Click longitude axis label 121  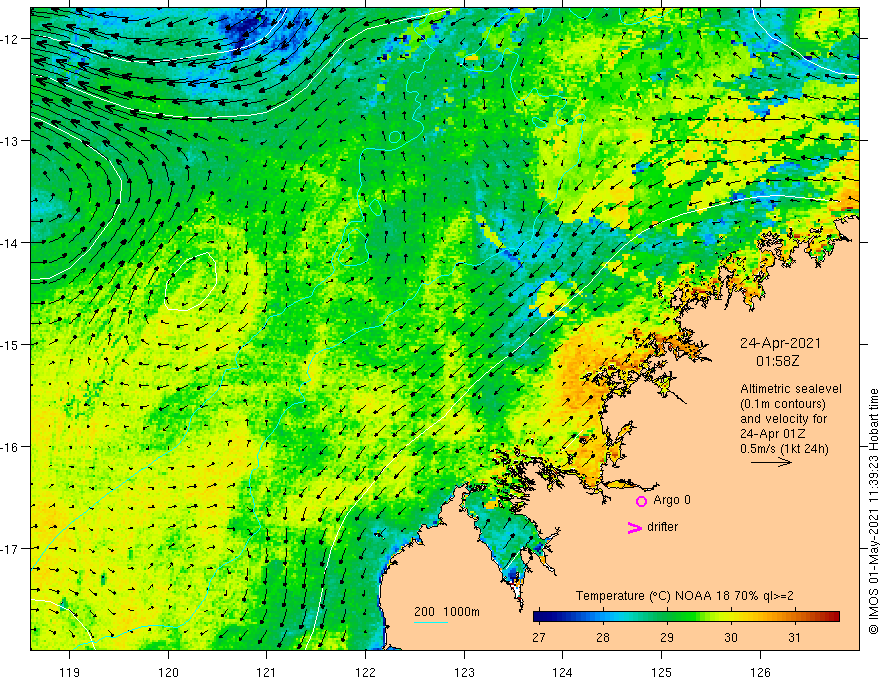267,673
